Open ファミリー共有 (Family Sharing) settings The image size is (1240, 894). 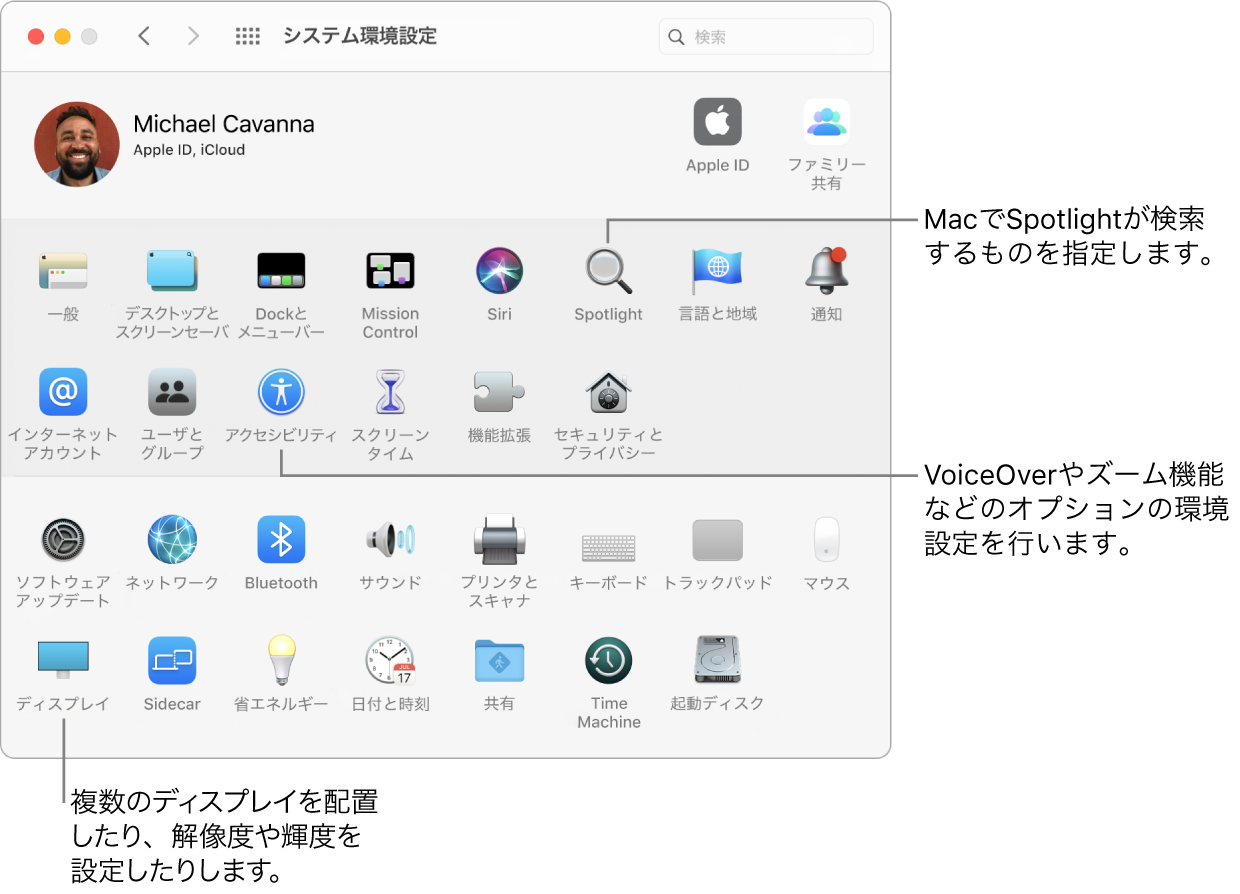[826, 122]
